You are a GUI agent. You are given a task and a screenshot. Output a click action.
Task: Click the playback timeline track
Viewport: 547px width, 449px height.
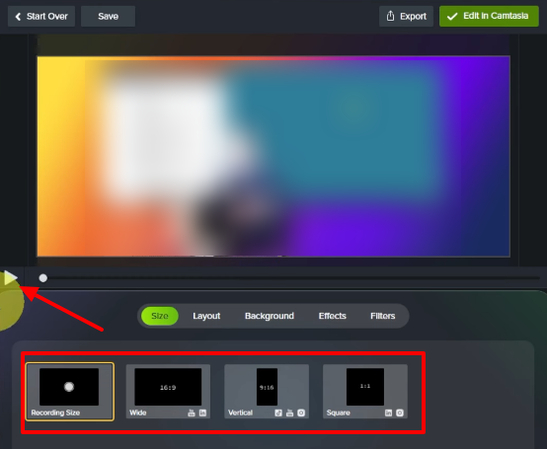click(290, 278)
